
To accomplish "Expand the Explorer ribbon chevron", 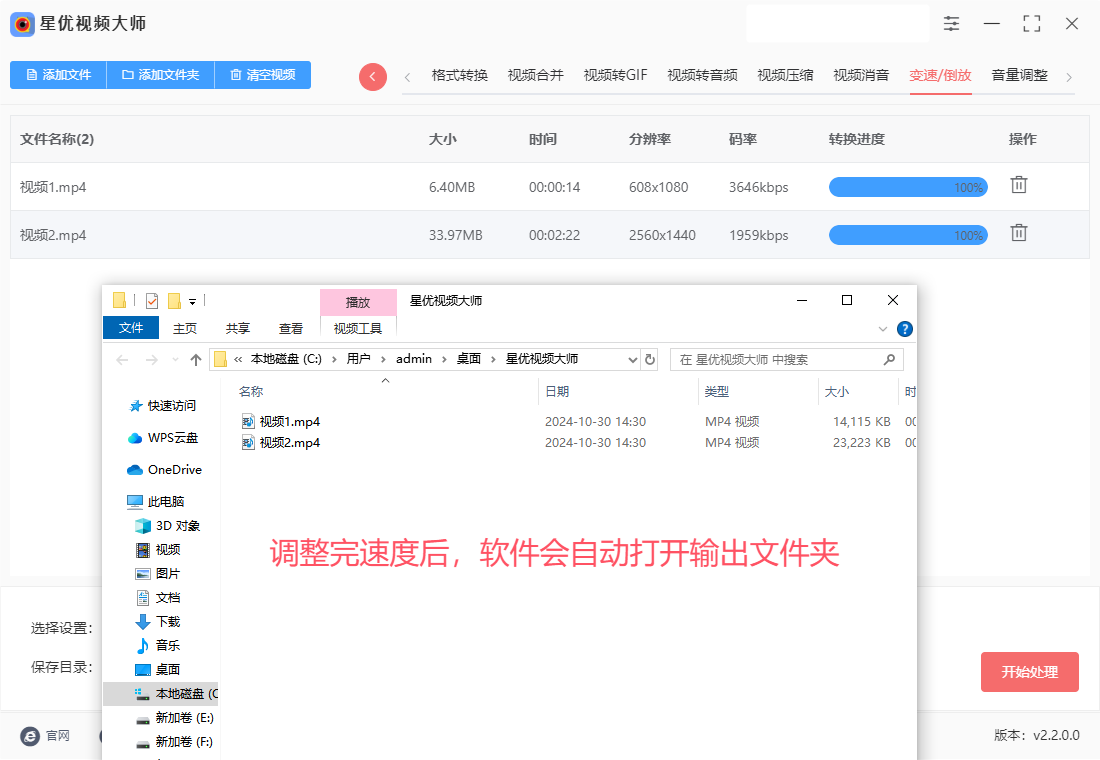I will point(883,329).
